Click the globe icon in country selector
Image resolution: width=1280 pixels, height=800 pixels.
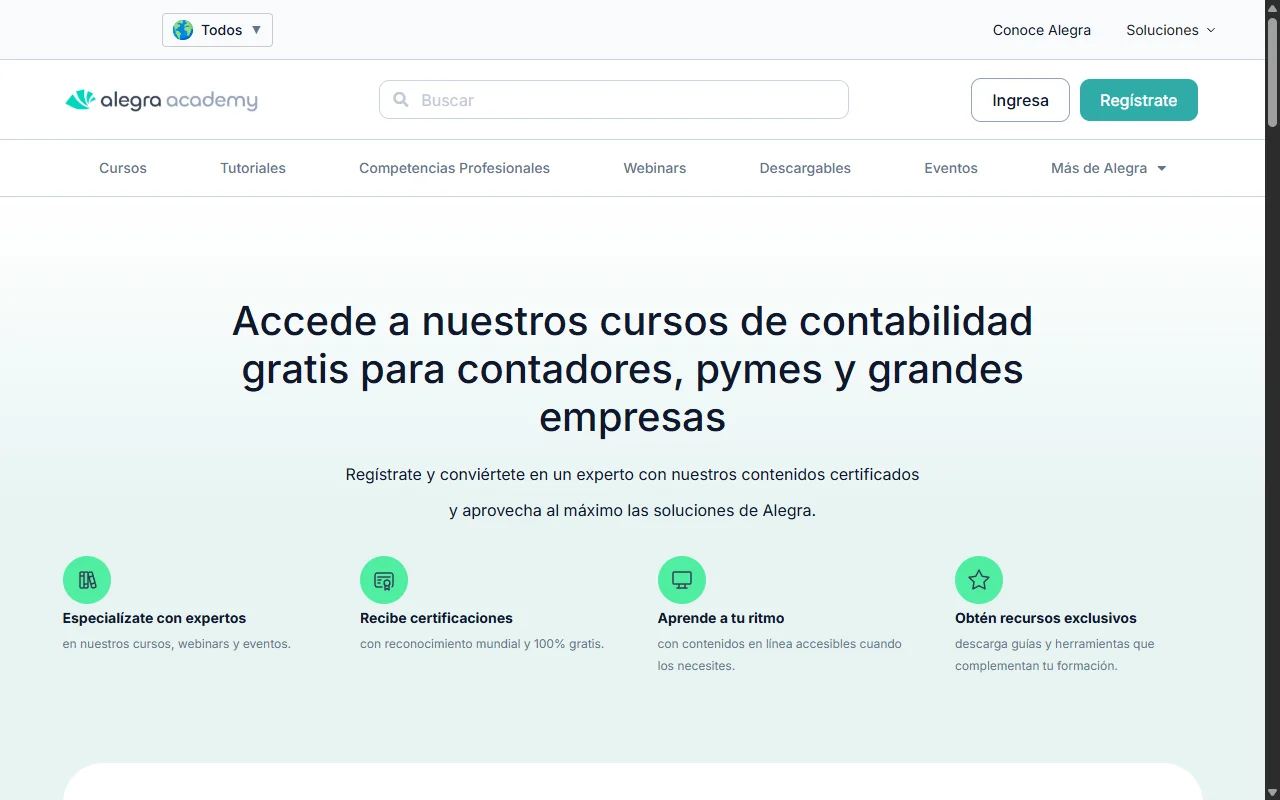[x=183, y=30]
